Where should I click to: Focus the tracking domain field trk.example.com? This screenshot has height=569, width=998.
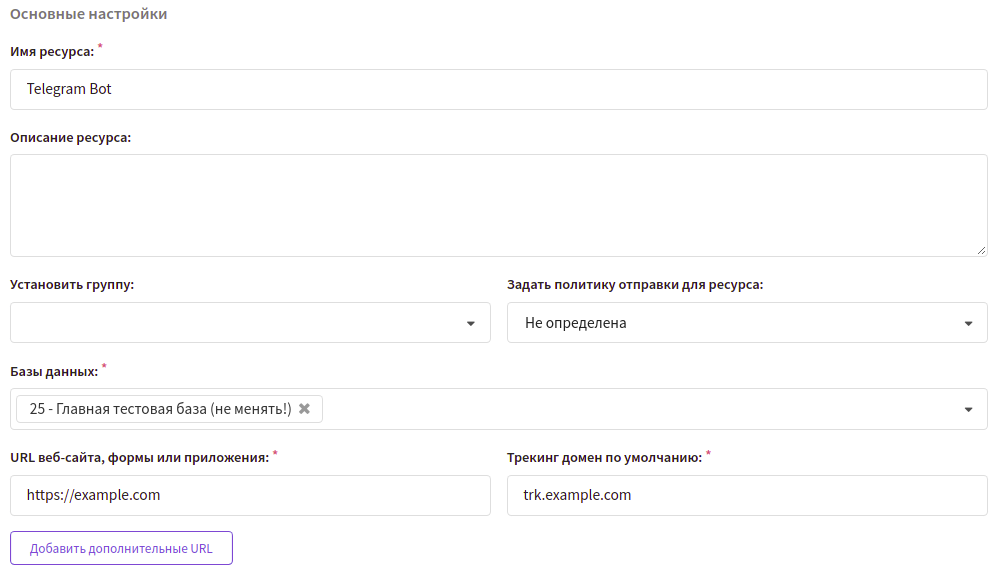747,495
